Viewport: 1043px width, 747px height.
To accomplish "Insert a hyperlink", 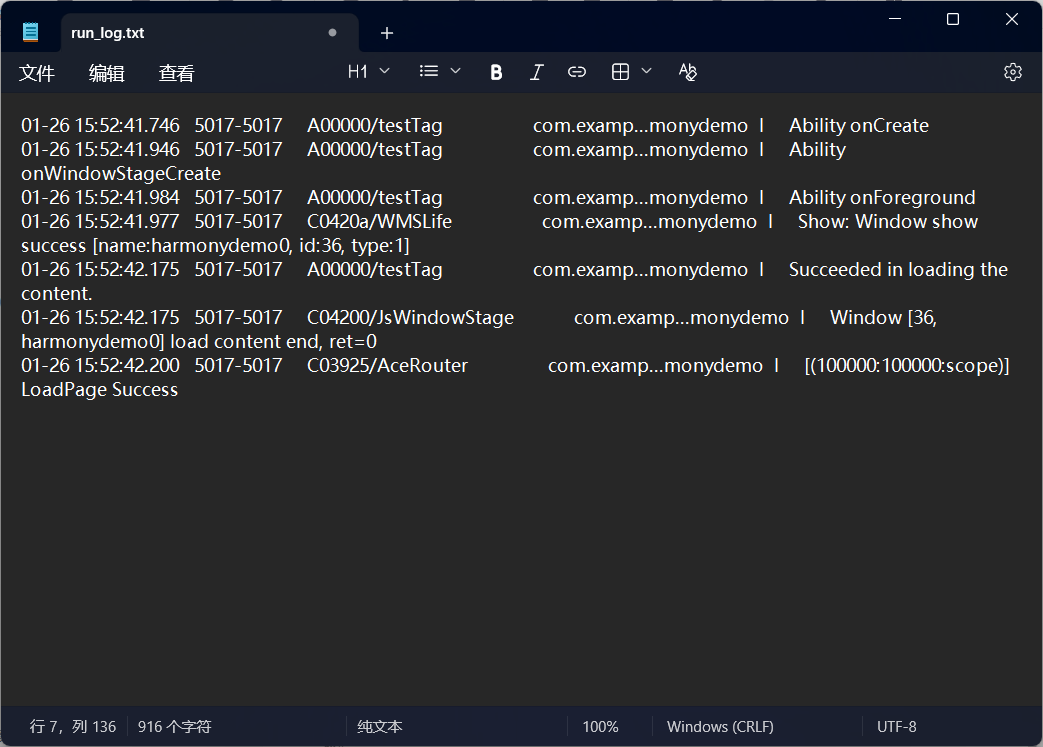I will coord(577,72).
